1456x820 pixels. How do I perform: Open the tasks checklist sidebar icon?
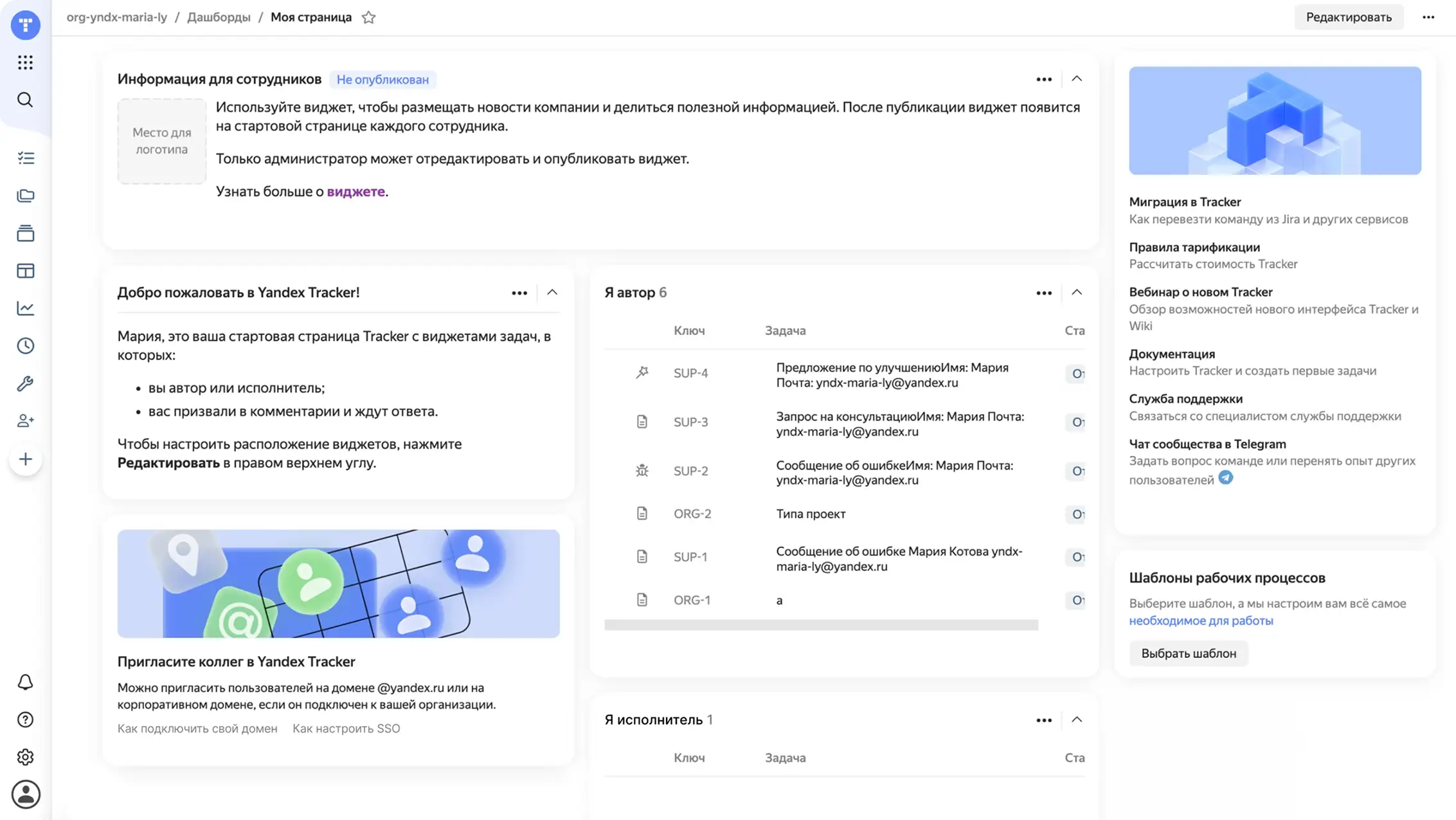tap(25, 158)
